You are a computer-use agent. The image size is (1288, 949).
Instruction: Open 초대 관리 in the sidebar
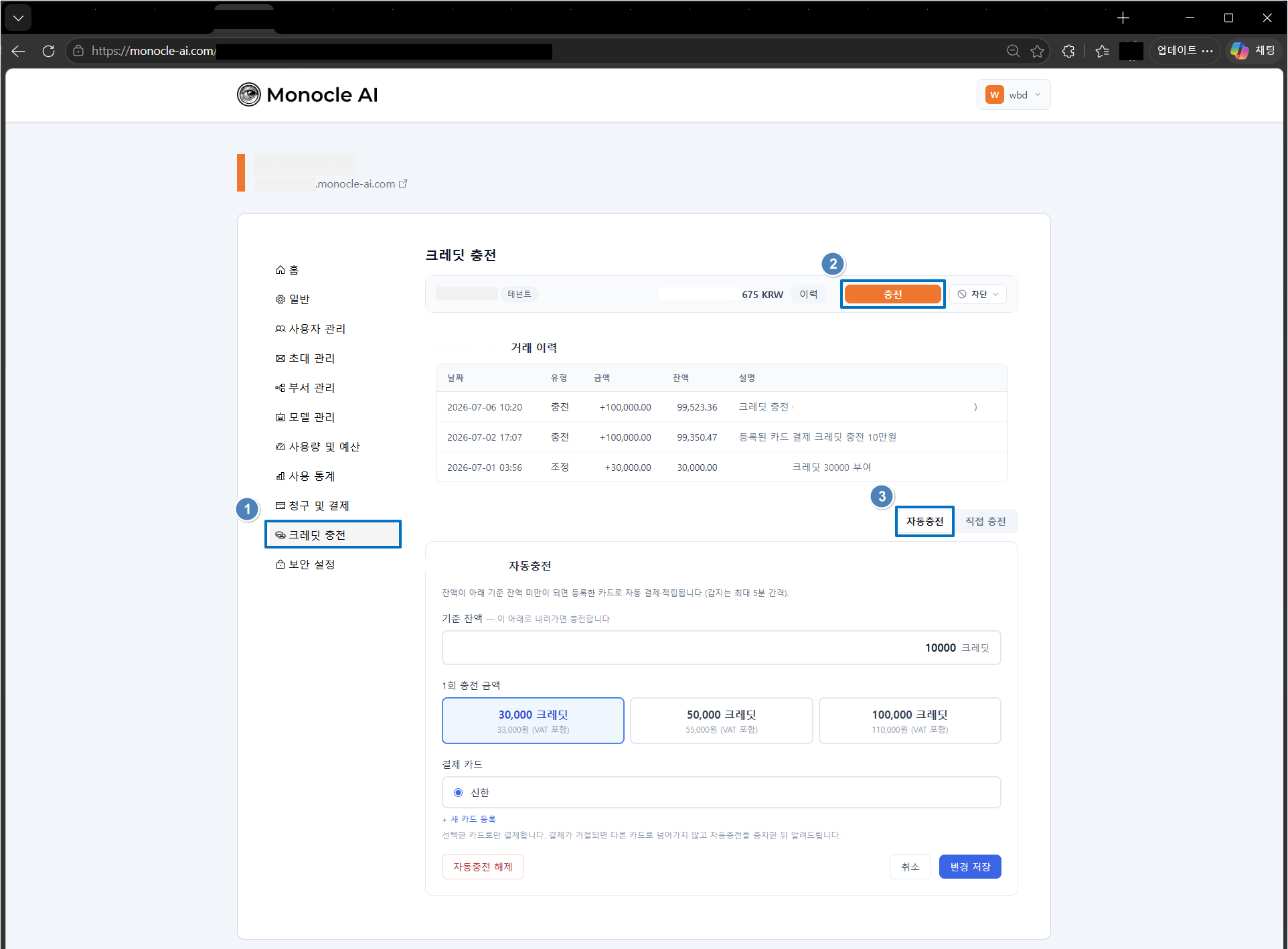[x=305, y=358]
